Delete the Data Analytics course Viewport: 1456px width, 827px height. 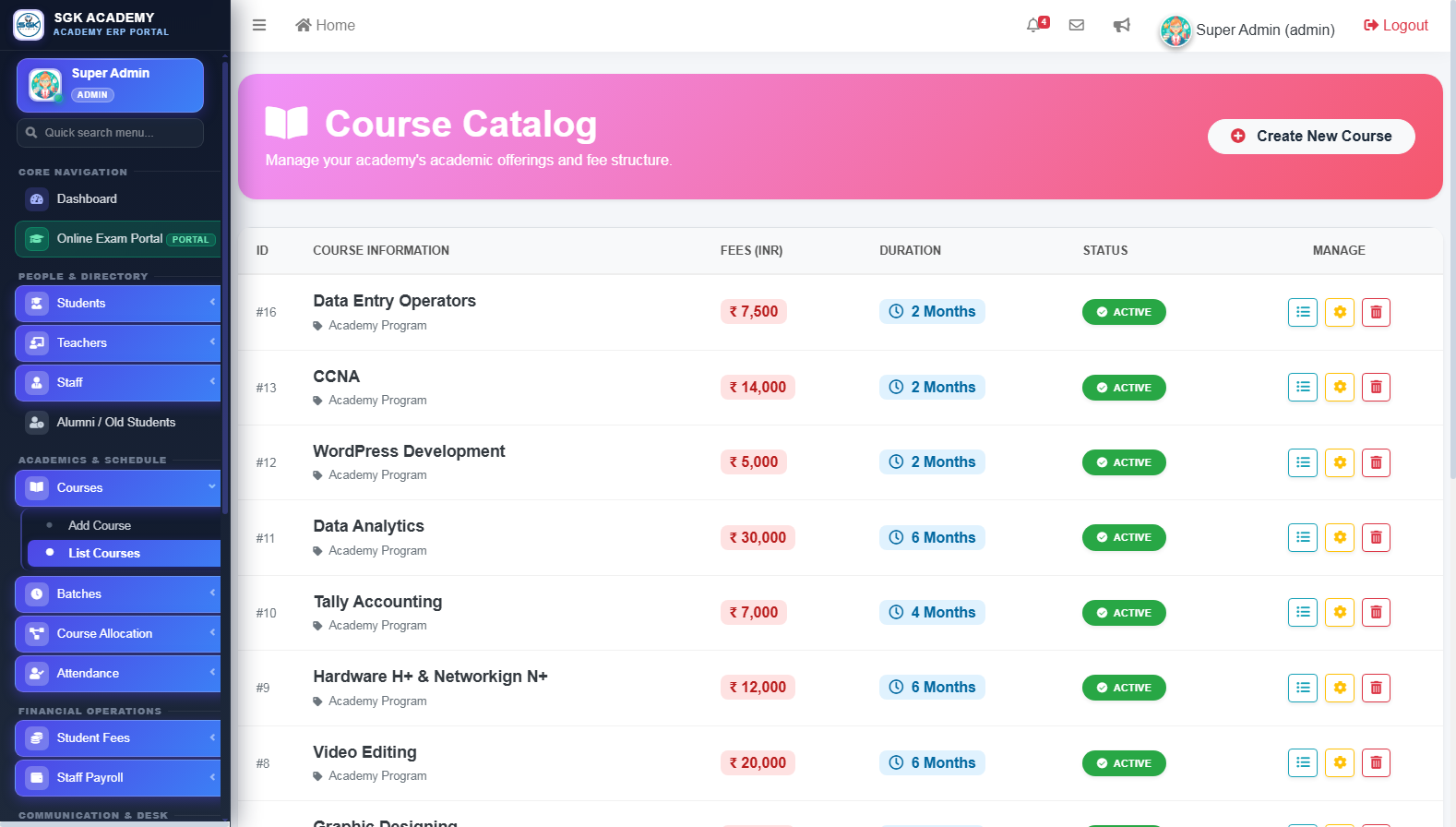(x=1376, y=537)
